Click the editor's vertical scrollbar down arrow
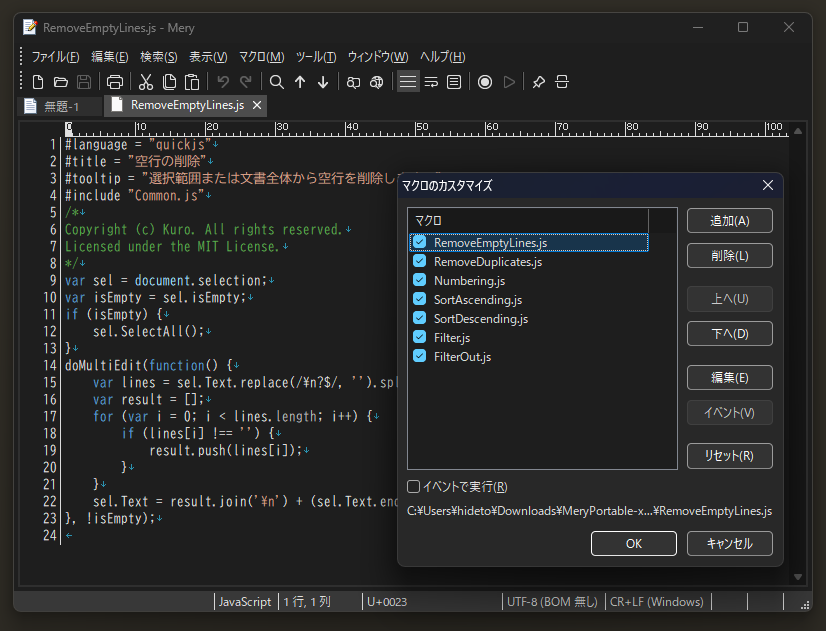Viewport: 826px width, 631px height. tap(798, 577)
